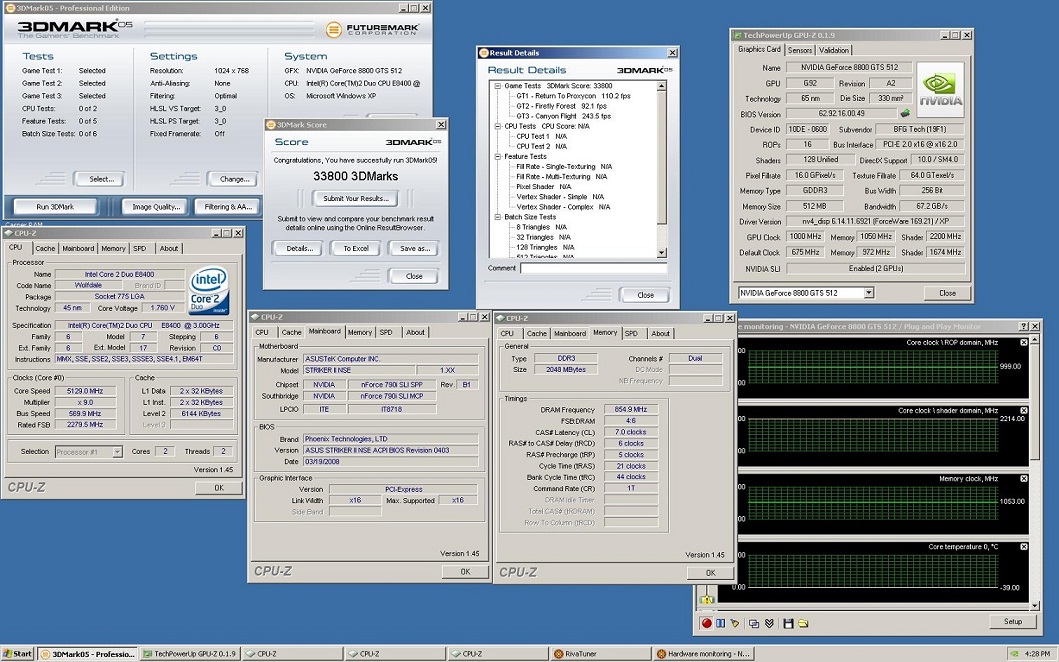Click the Result Details scroll down arrow
The height and width of the screenshot is (662, 1059).
point(661,252)
